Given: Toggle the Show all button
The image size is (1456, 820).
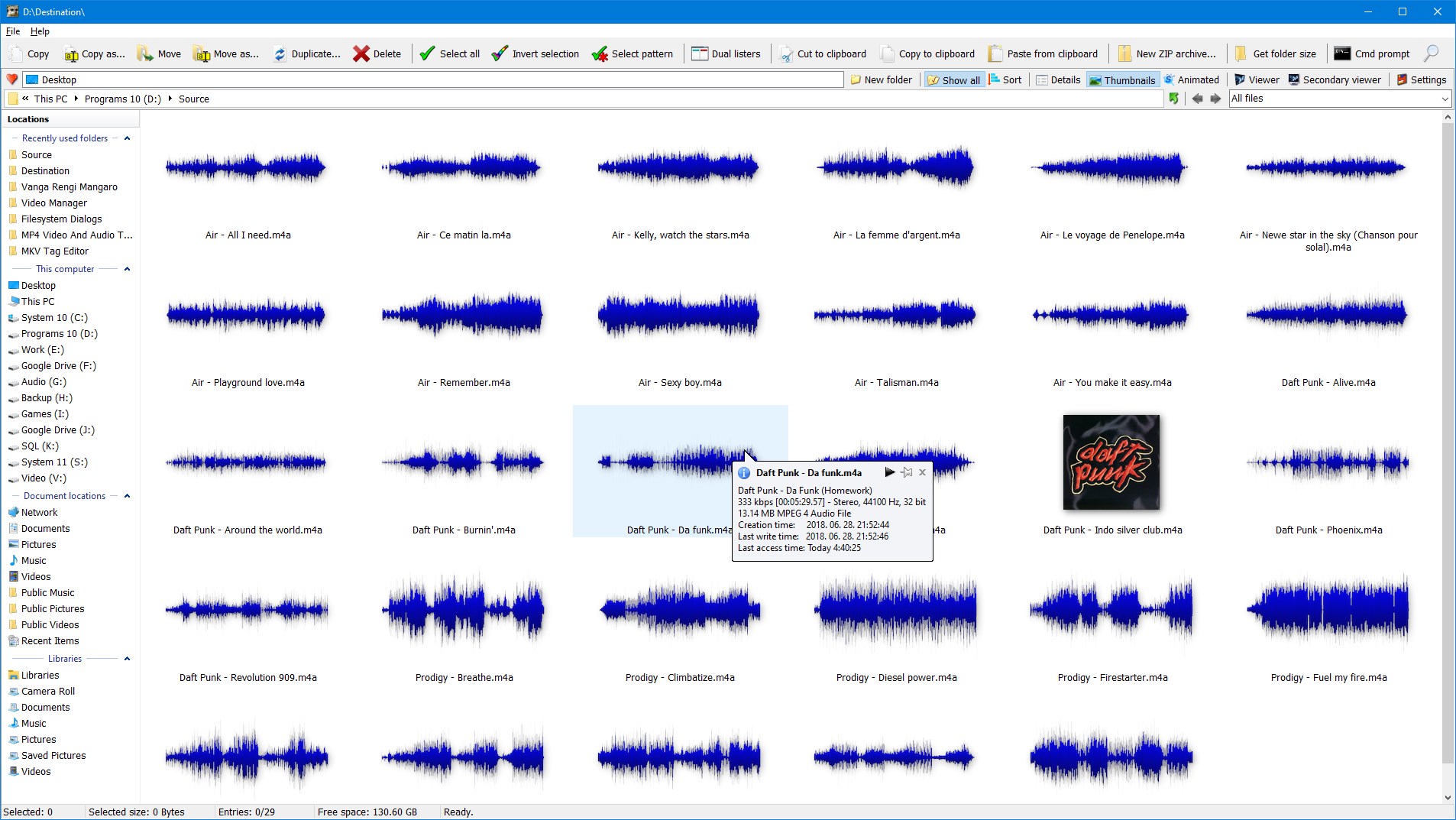Looking at the screenshot, I should (954, 79).
